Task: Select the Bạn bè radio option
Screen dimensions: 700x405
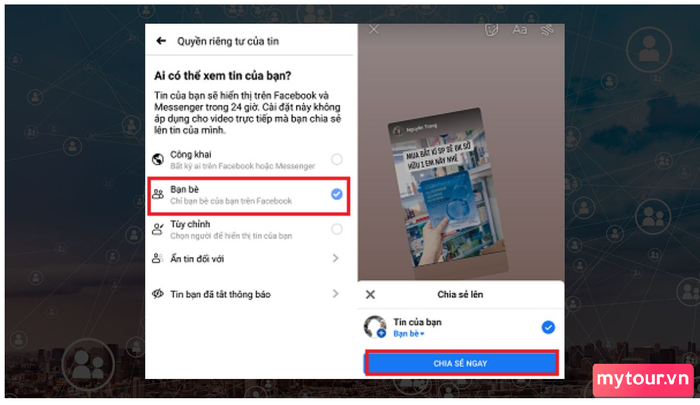Action: 337,194
